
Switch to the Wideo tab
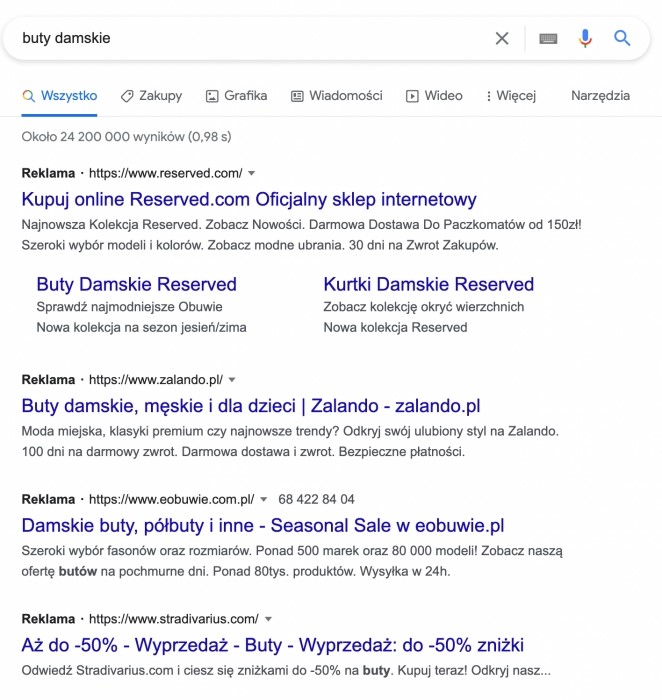434,96
